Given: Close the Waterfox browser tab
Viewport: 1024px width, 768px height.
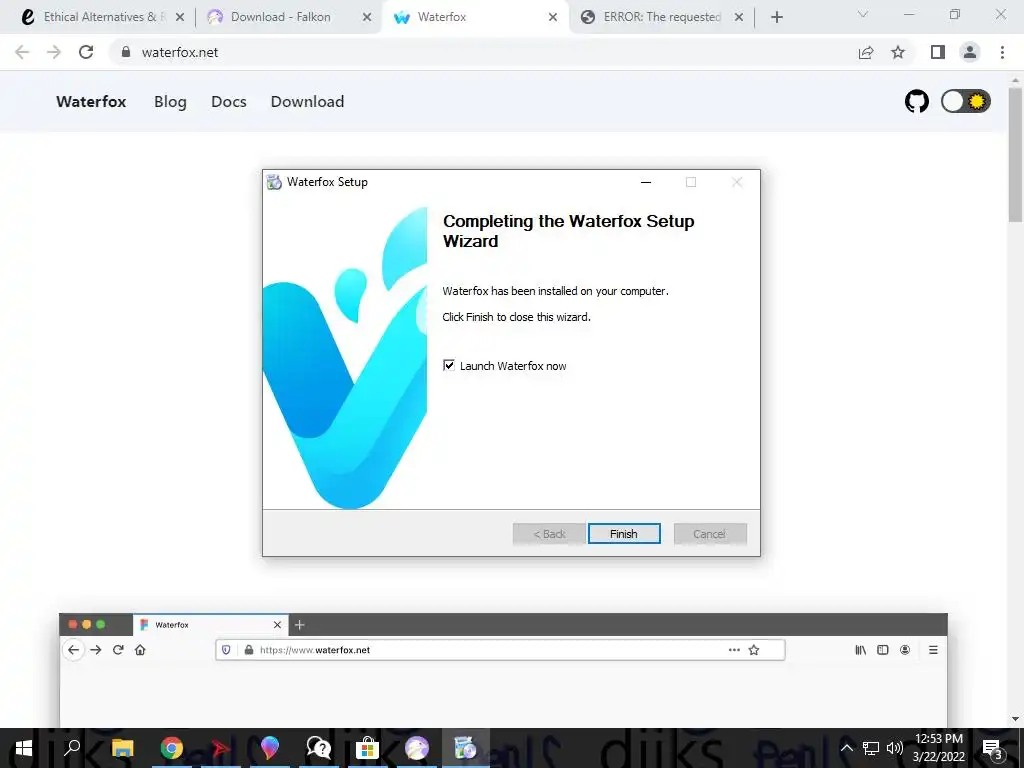Looking at the screenshot, I should pos(553,18).
